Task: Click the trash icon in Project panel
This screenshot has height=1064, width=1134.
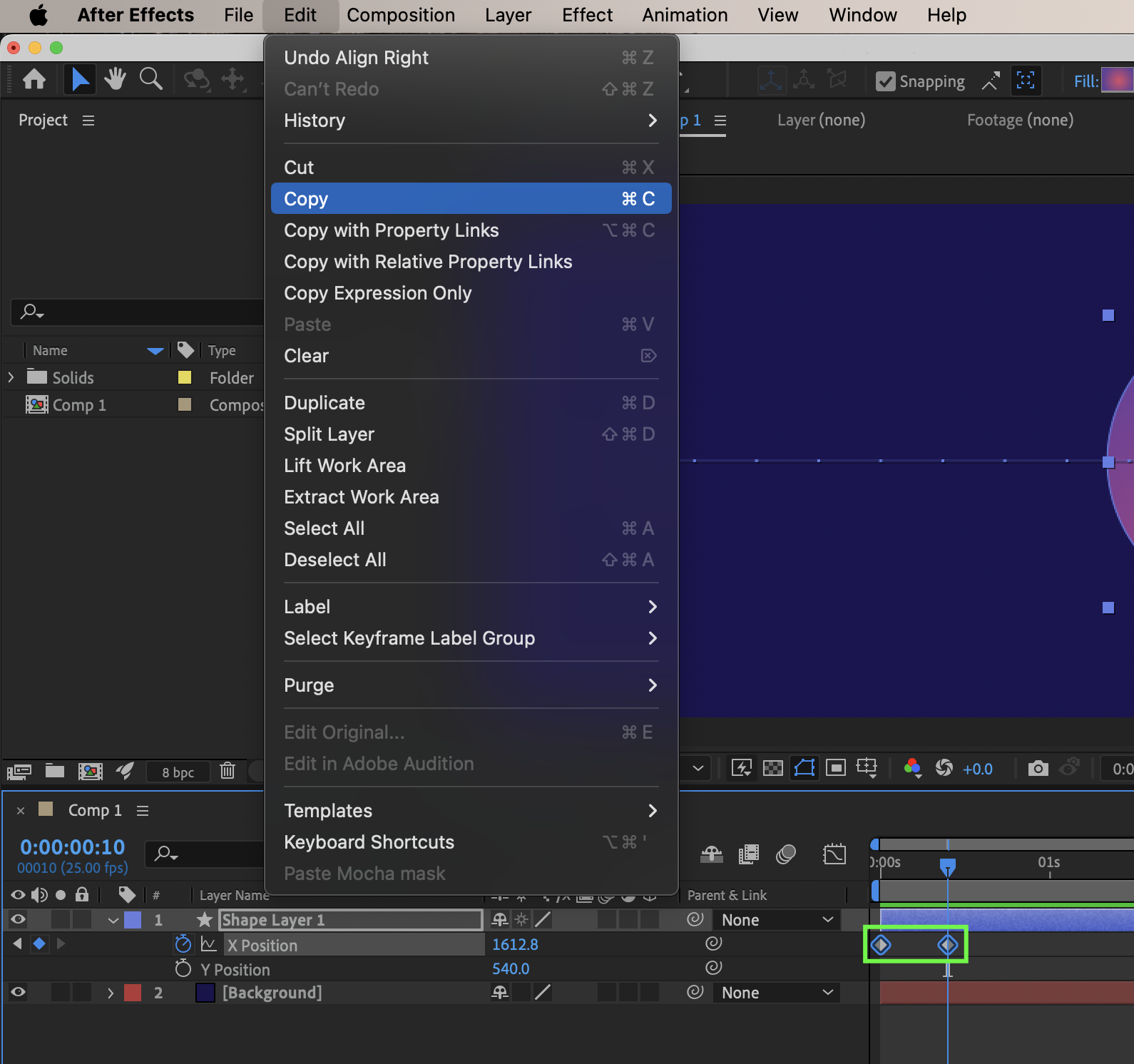Action: (x=228, y=771)
